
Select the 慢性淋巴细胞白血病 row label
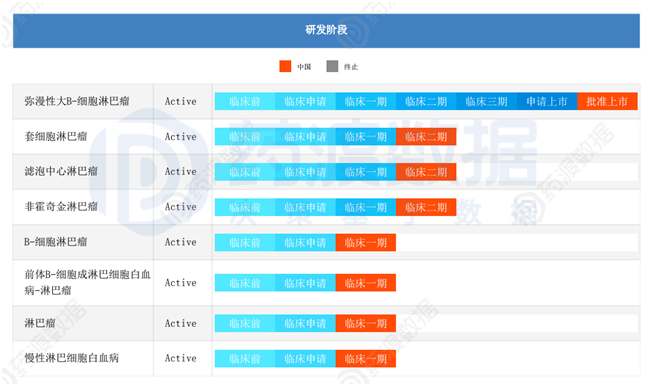pyautogui.click(x=72, y=358)
